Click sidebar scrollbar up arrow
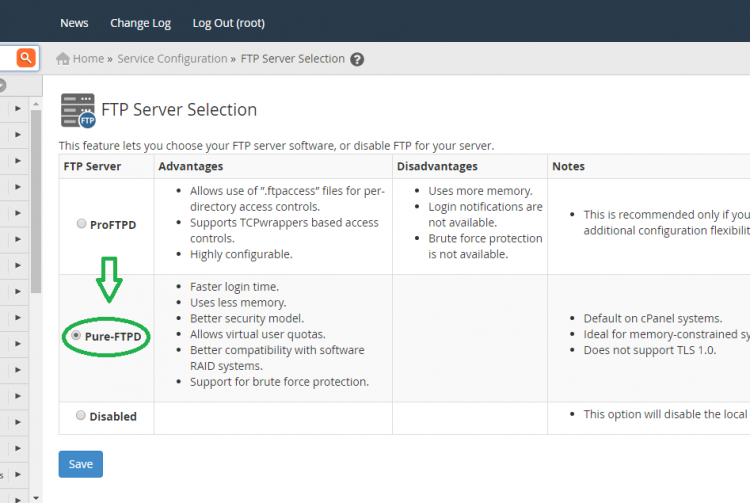 pyautogui.click(x=36, y=104)
